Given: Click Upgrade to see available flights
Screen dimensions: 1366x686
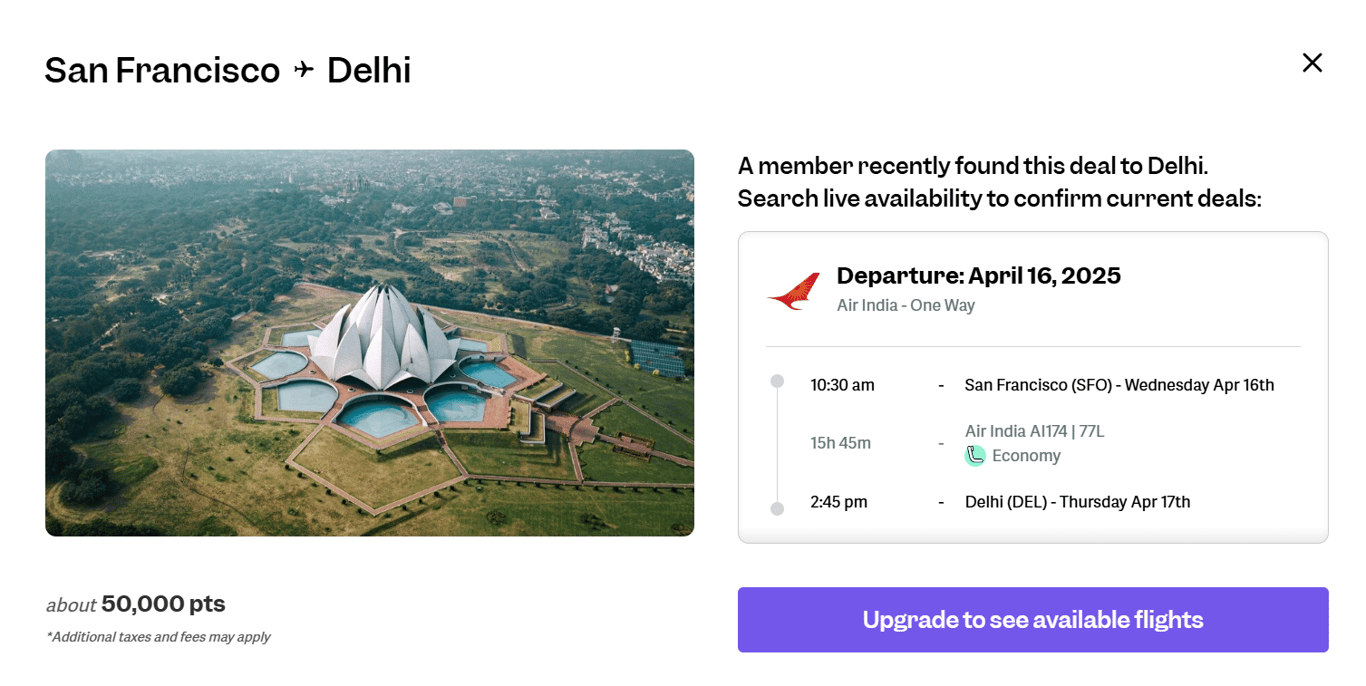Looking at the screenshot, I should (x=1032, y=620).
